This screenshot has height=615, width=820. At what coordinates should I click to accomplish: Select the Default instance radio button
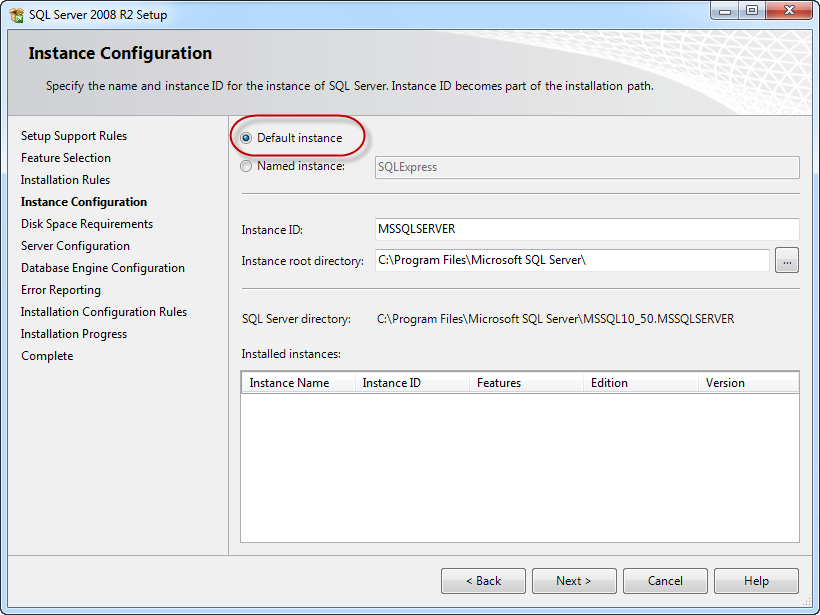[x=246, y=138]
